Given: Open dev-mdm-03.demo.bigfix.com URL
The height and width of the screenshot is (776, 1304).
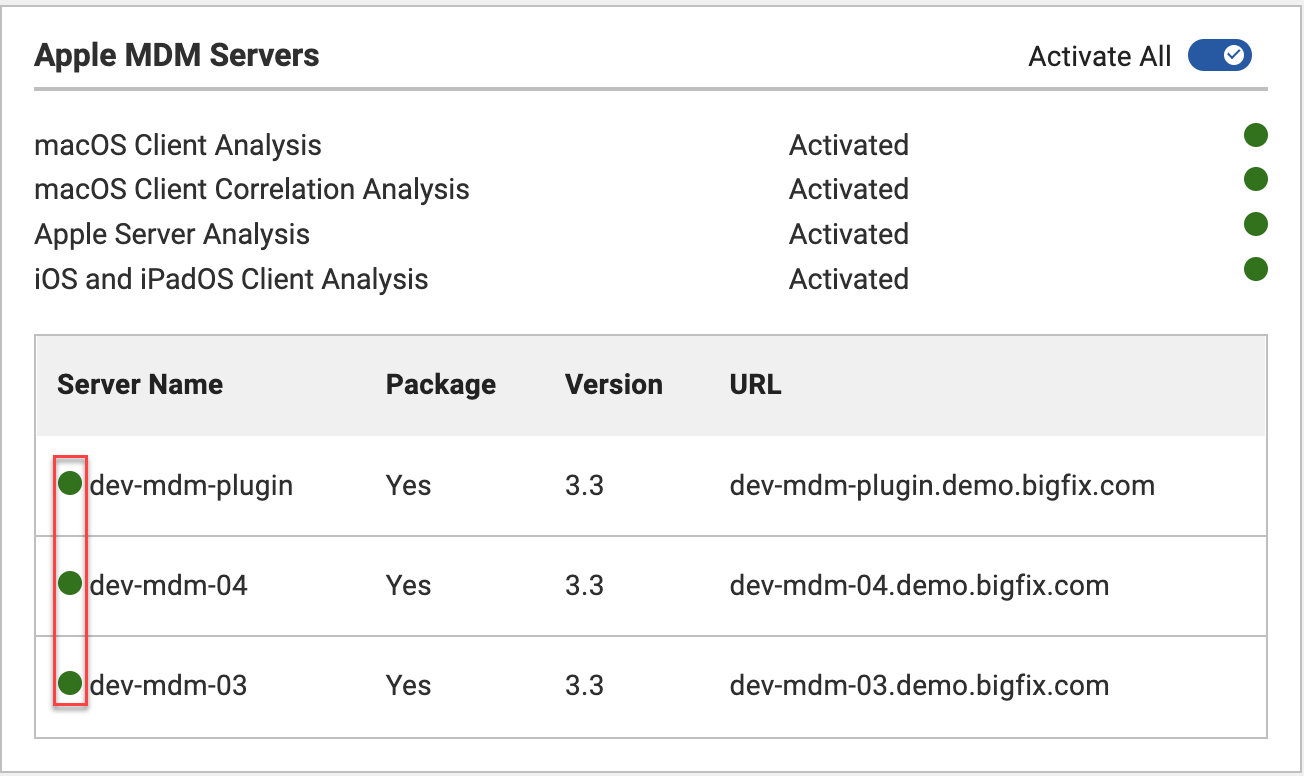Looking at the screenshot, I should point(919,686).
